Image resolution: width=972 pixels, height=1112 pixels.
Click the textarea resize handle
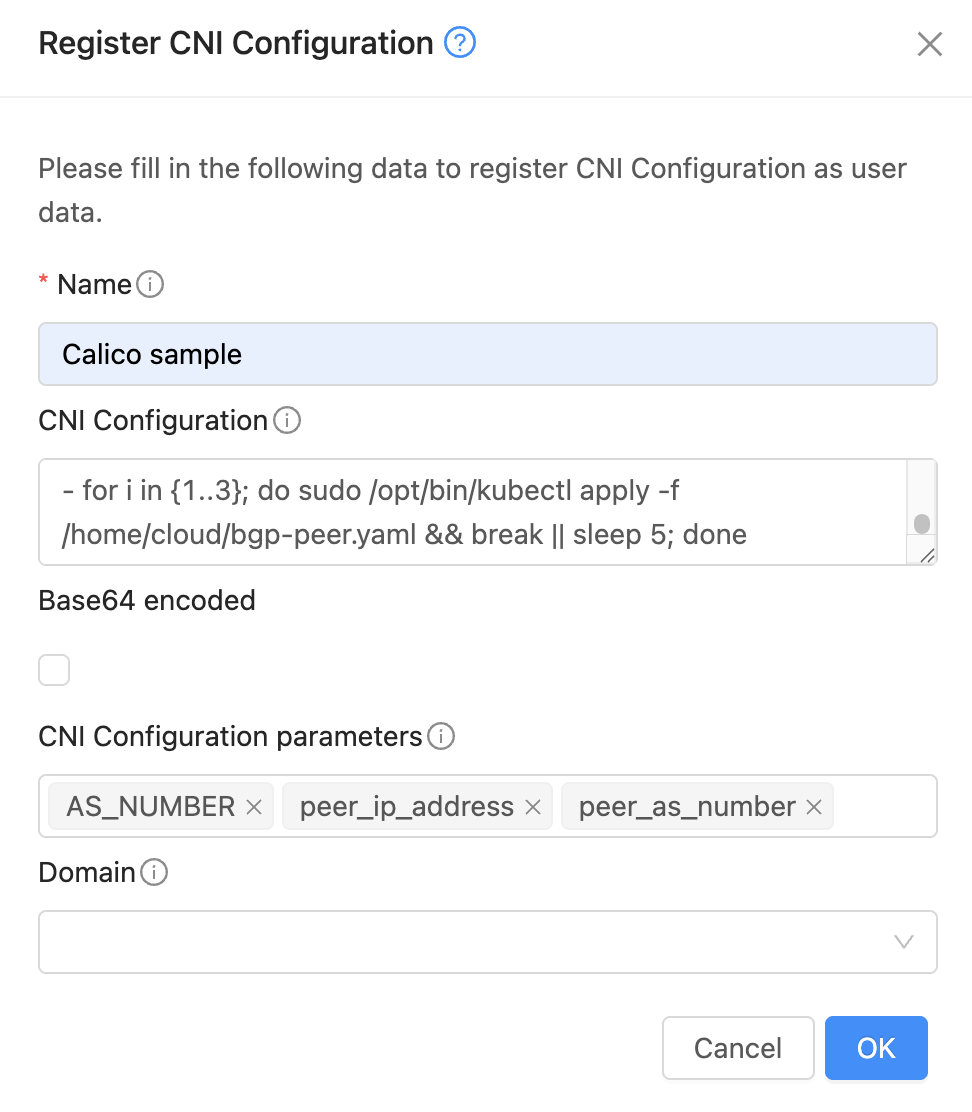click(x=926, y=553)
